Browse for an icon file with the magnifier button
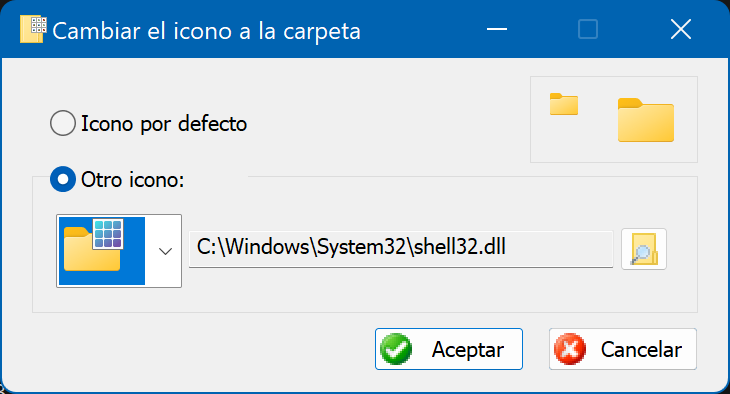Screen dimensions: 730x394 644,249
